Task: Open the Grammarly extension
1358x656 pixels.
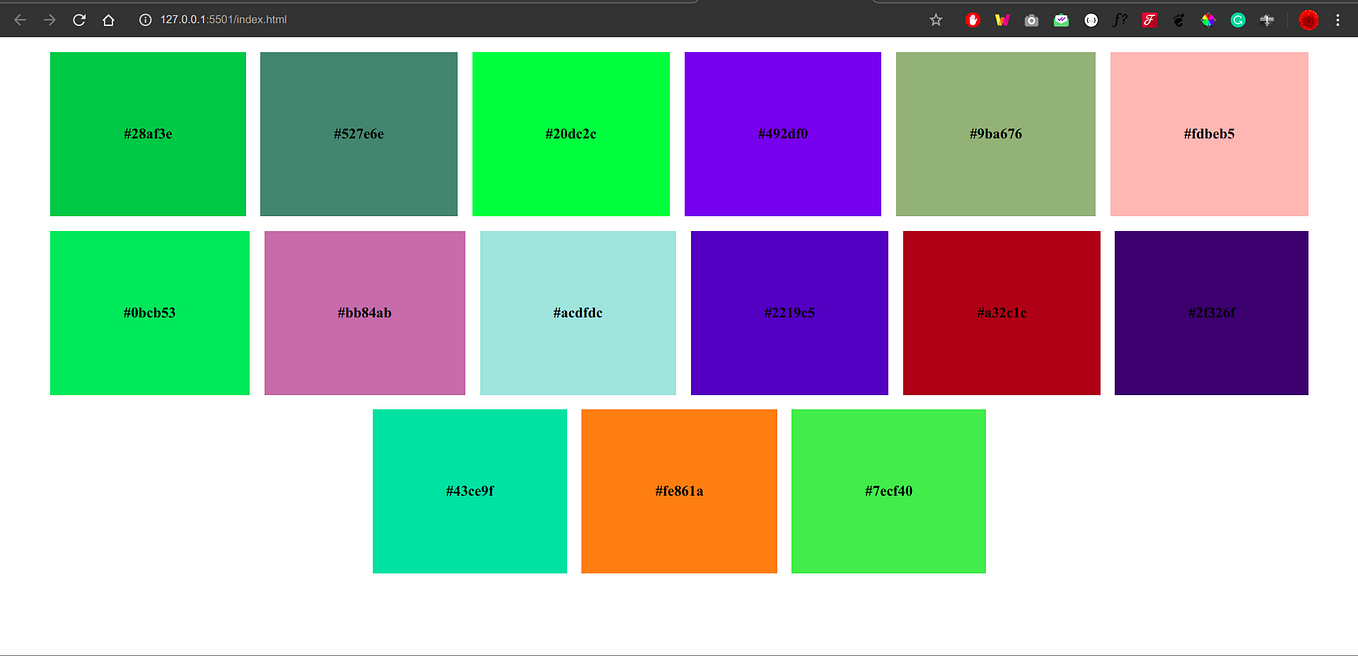Action: [1237, 19]
